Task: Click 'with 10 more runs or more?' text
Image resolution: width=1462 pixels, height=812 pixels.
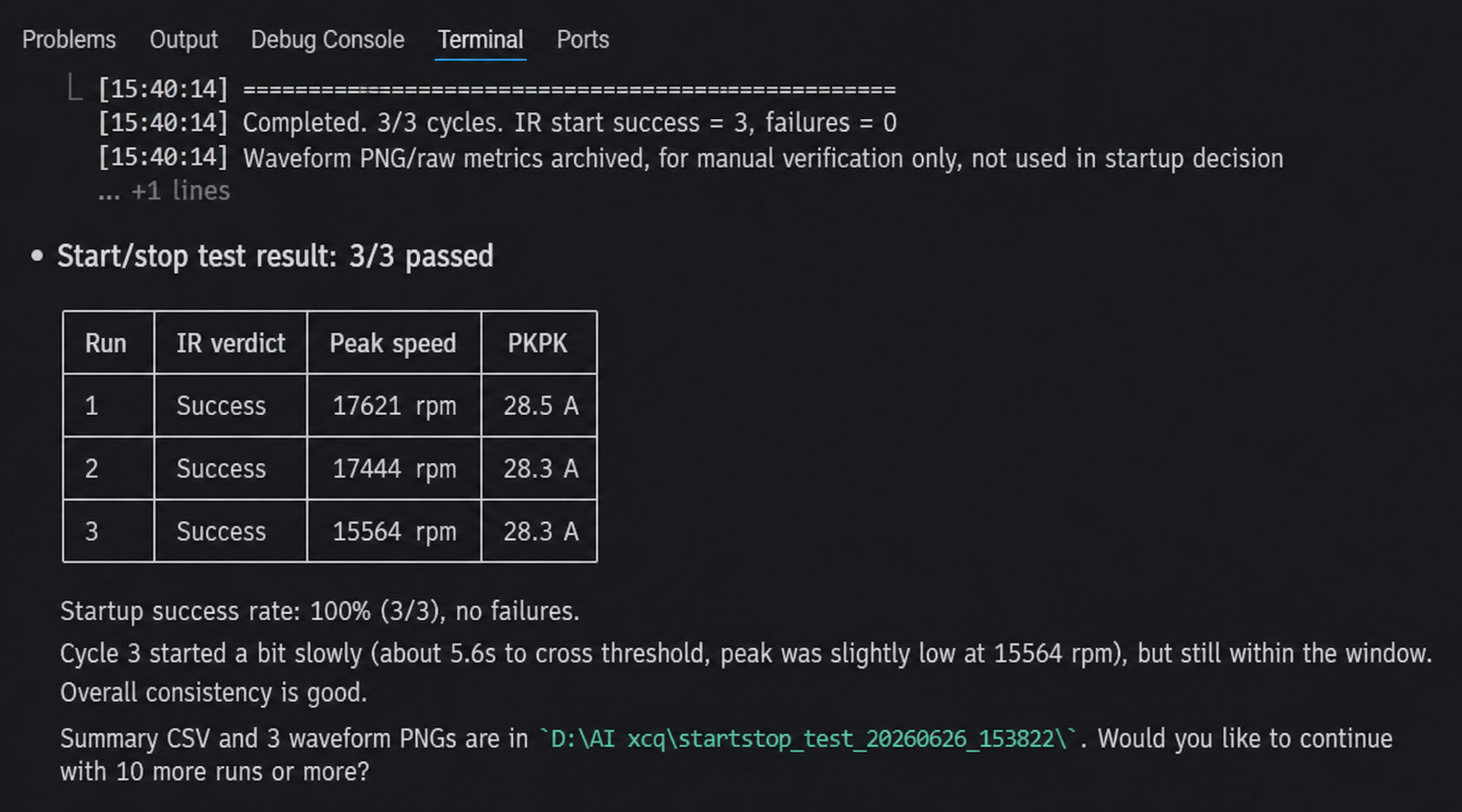Action: point(215,772)
